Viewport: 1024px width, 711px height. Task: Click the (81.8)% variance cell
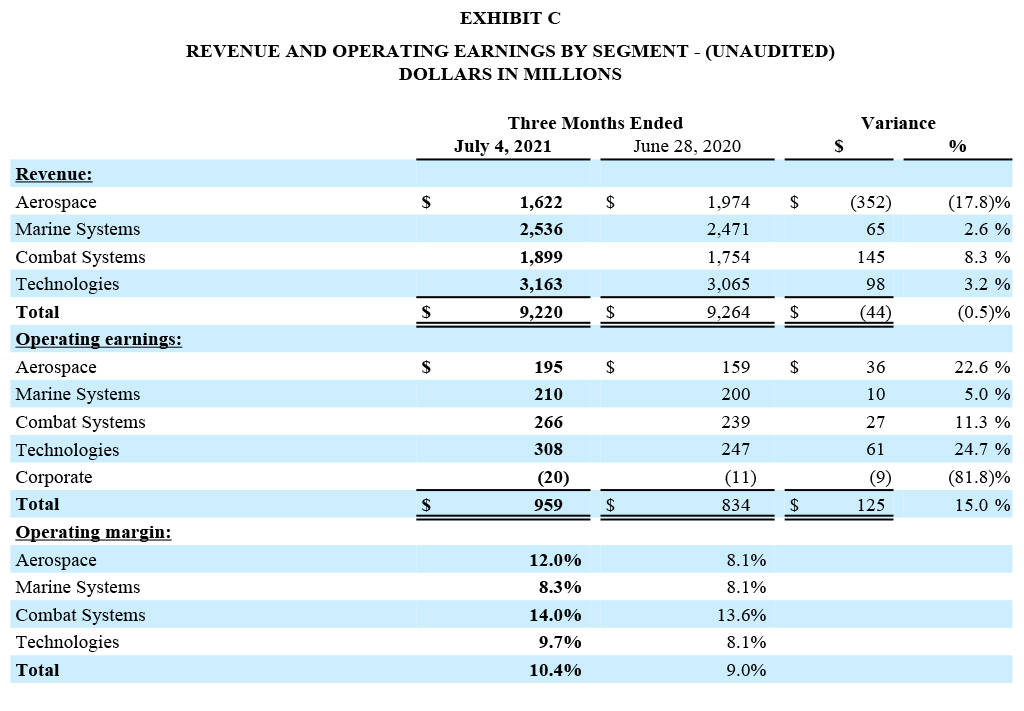coord(979,478)
